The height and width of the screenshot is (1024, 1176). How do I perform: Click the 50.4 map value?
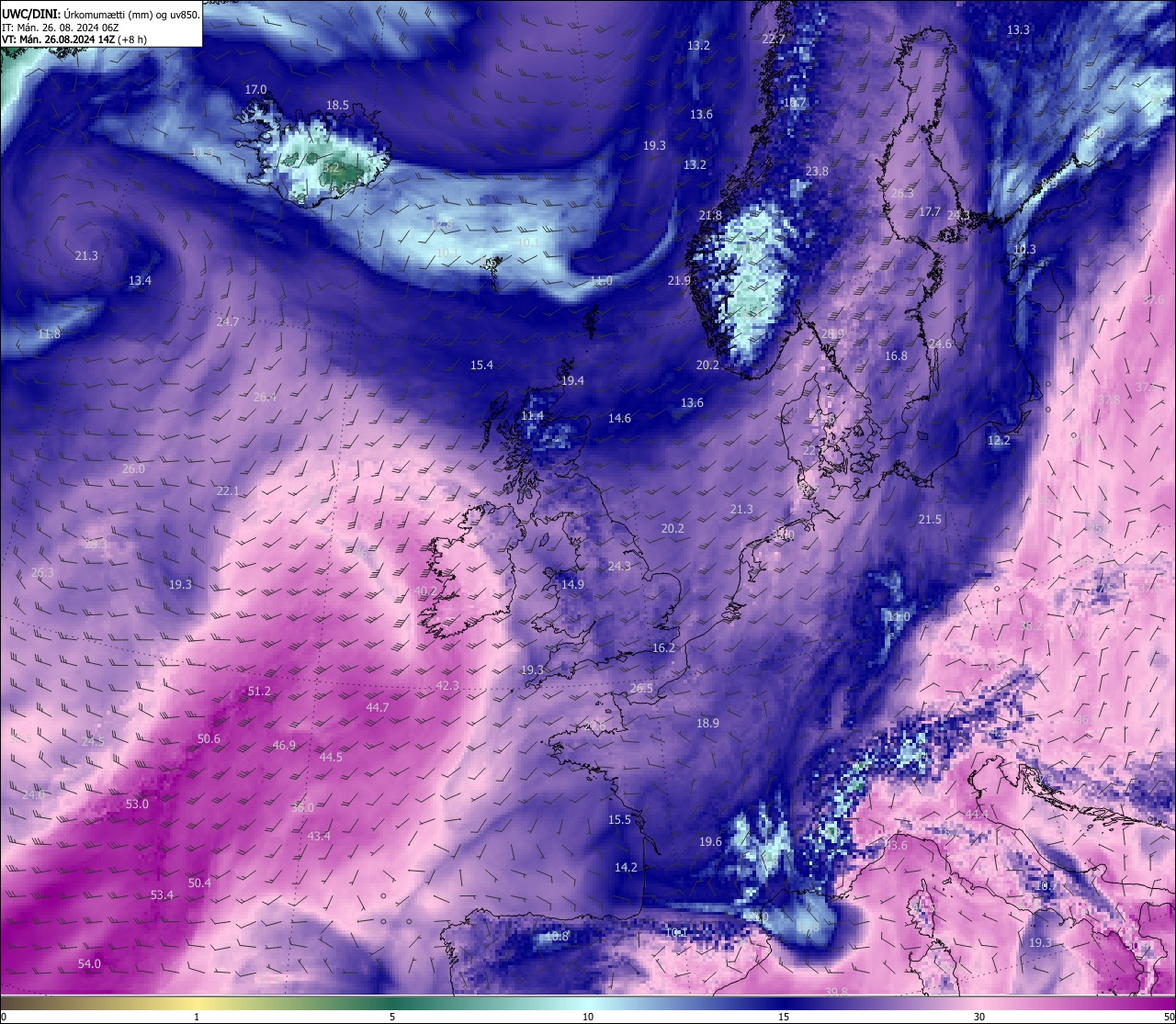point(199,883)
